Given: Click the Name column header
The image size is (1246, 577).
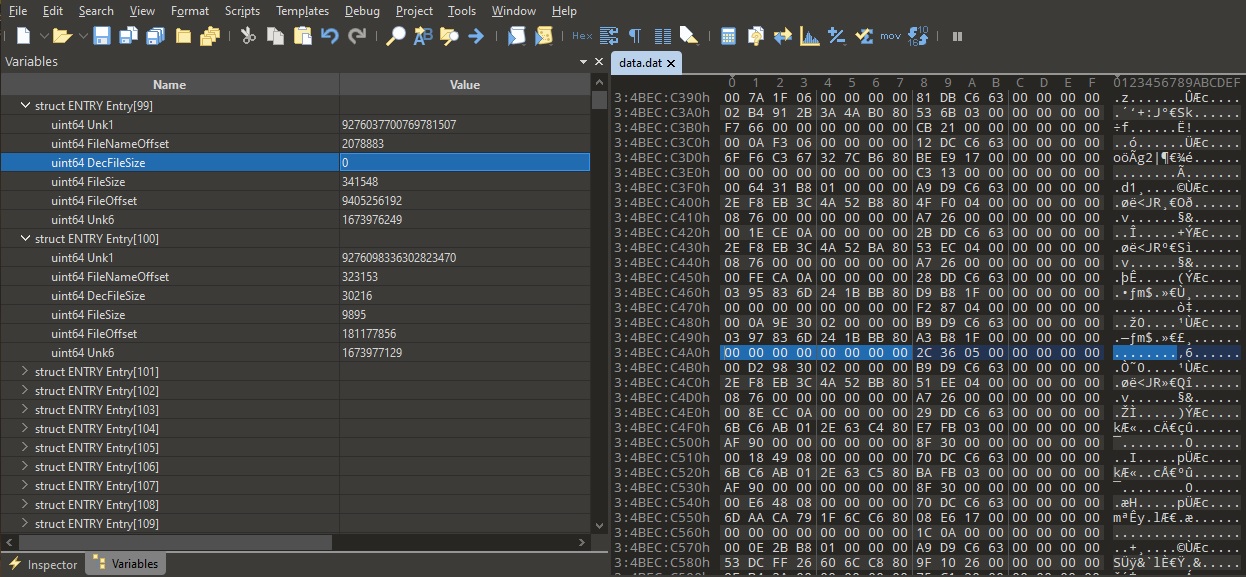Looking at the screenshot, I should (x=170, y=85).
